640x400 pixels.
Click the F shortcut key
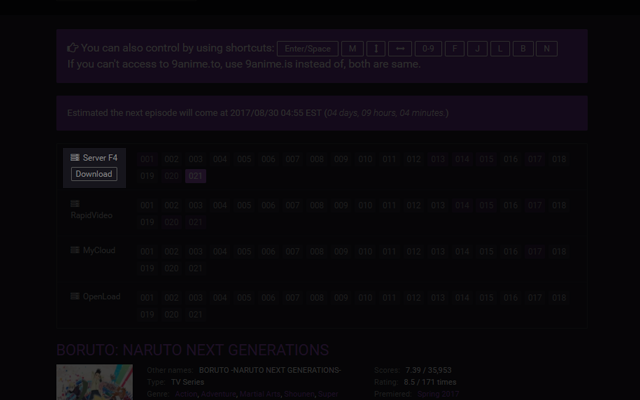[454, 49]
